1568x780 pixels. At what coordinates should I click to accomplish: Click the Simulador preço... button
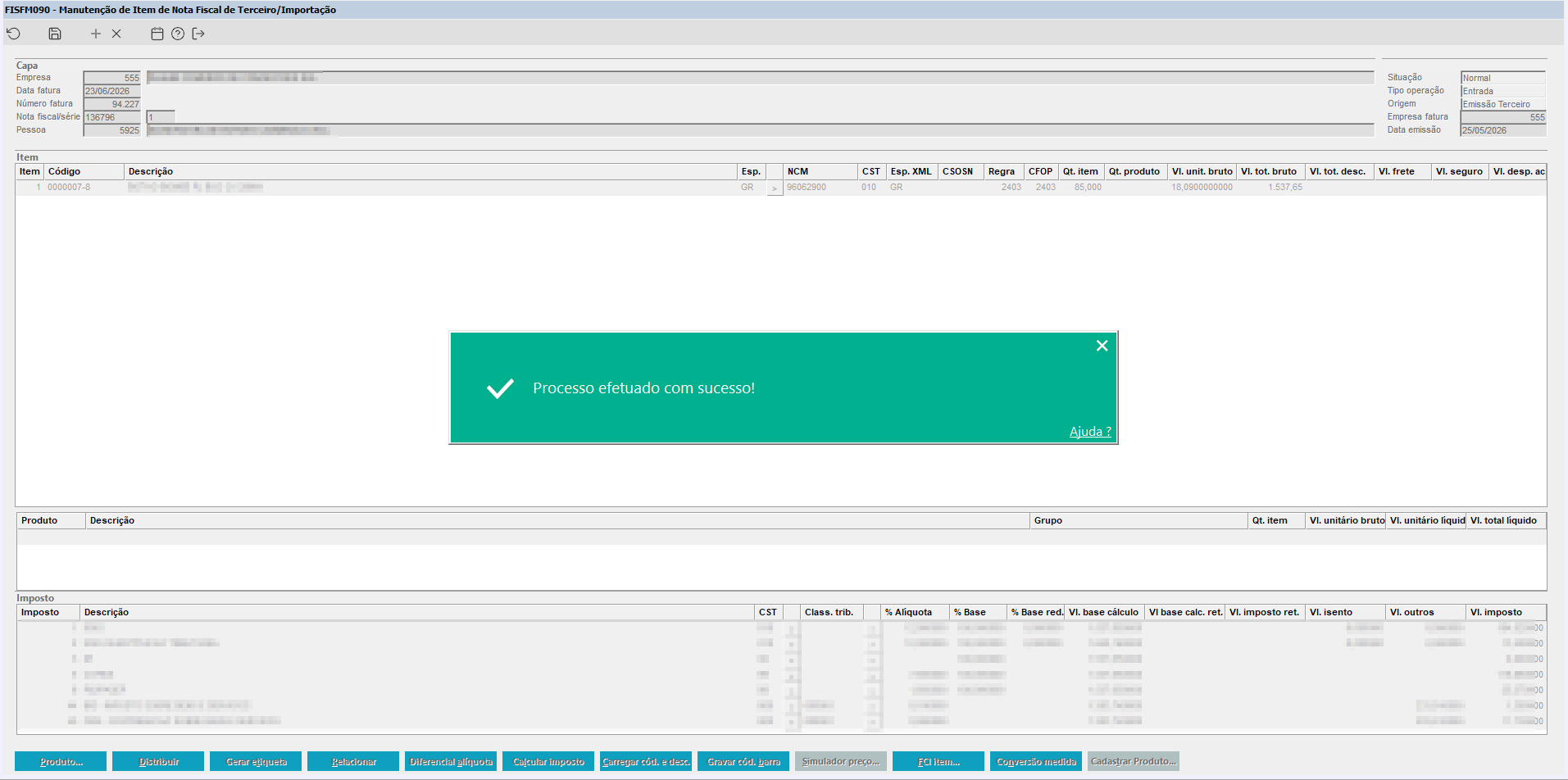pyautogui.click(x=841, y=761)
